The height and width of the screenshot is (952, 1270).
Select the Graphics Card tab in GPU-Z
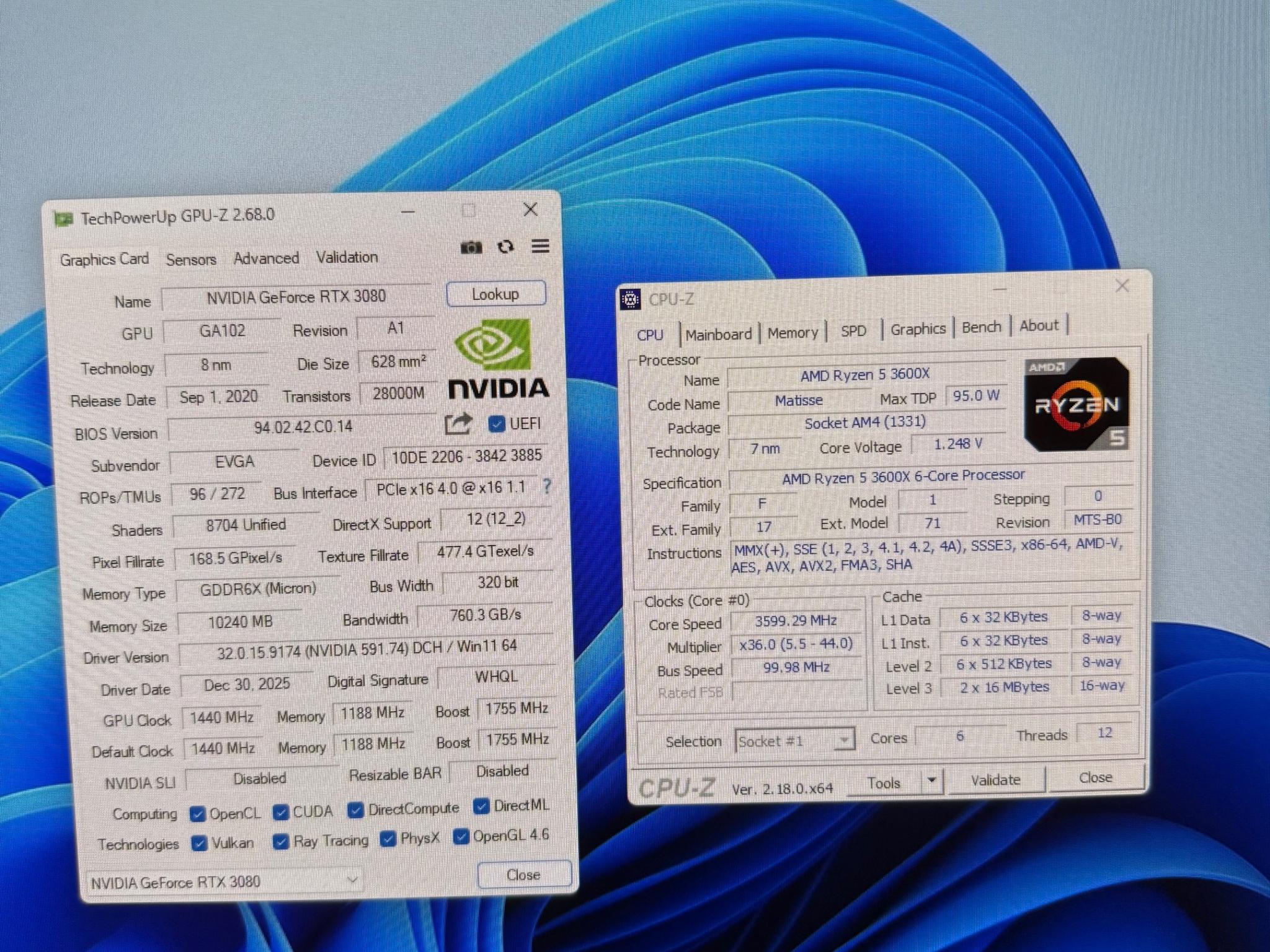104,260
